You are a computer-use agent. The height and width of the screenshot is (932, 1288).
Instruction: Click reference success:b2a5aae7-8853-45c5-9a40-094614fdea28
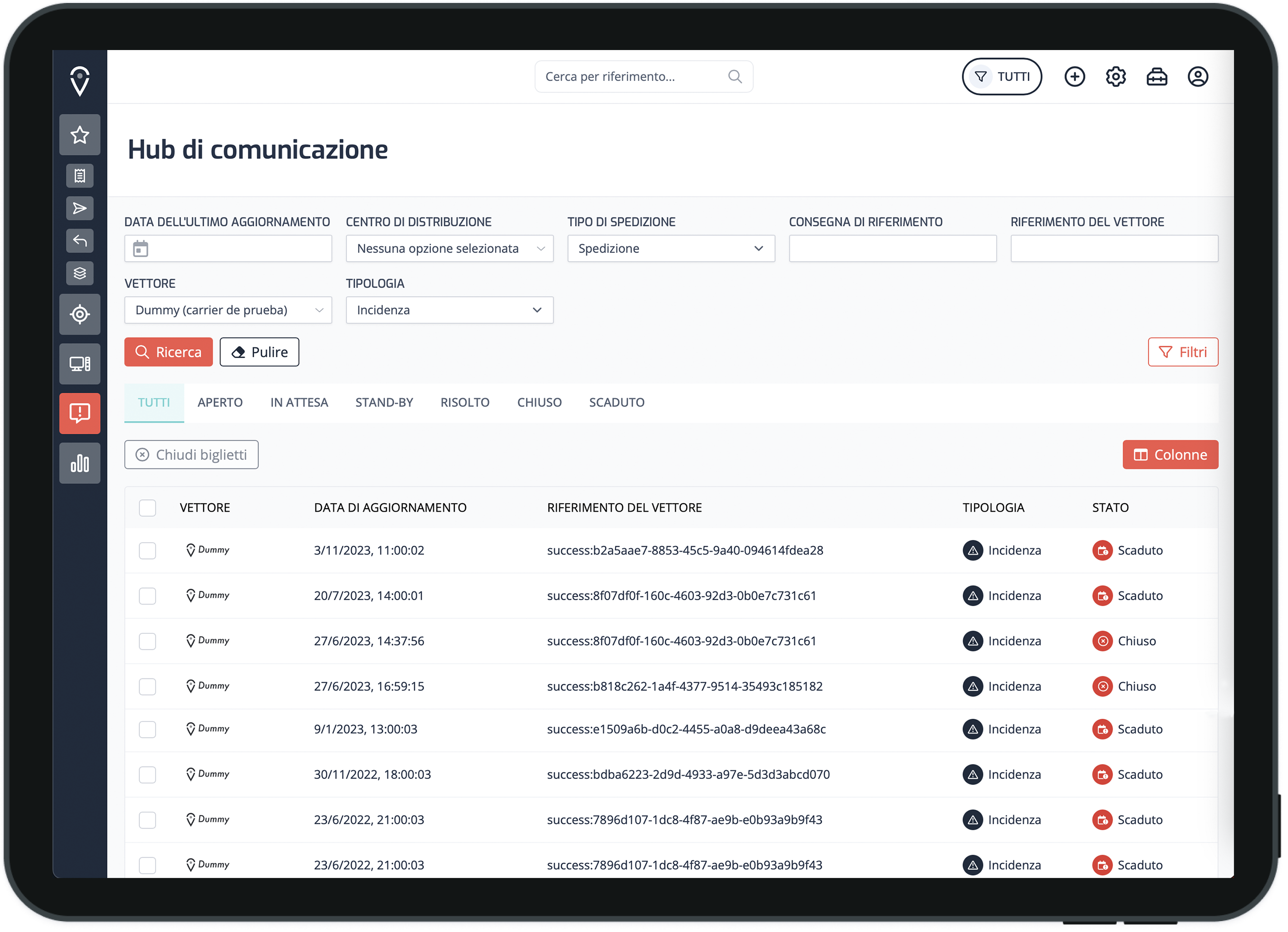(x=687, y=551)
